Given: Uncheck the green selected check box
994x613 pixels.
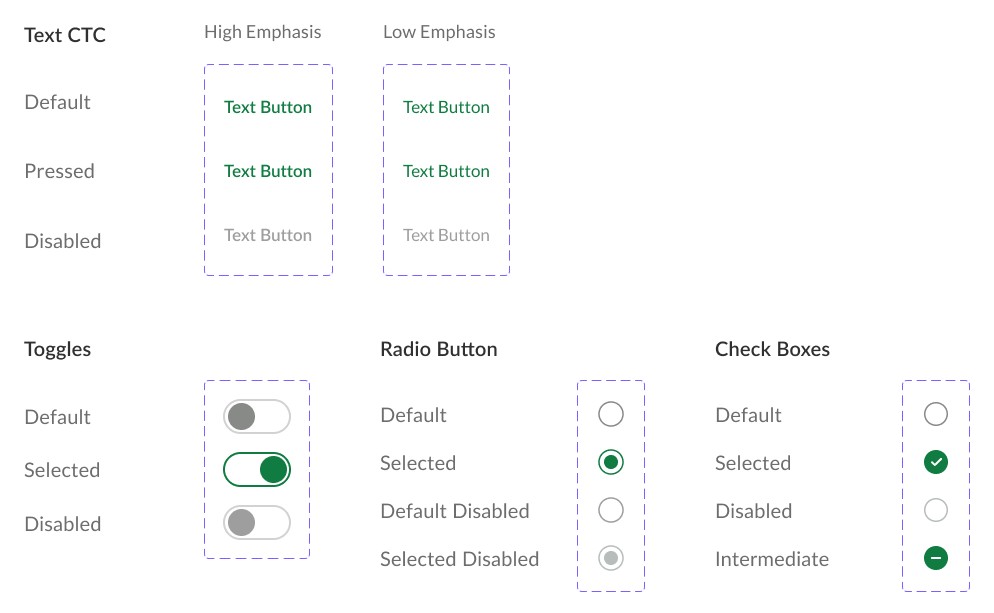Looking at the screenshot, I should pyautogui.click(x=935, y=462).
